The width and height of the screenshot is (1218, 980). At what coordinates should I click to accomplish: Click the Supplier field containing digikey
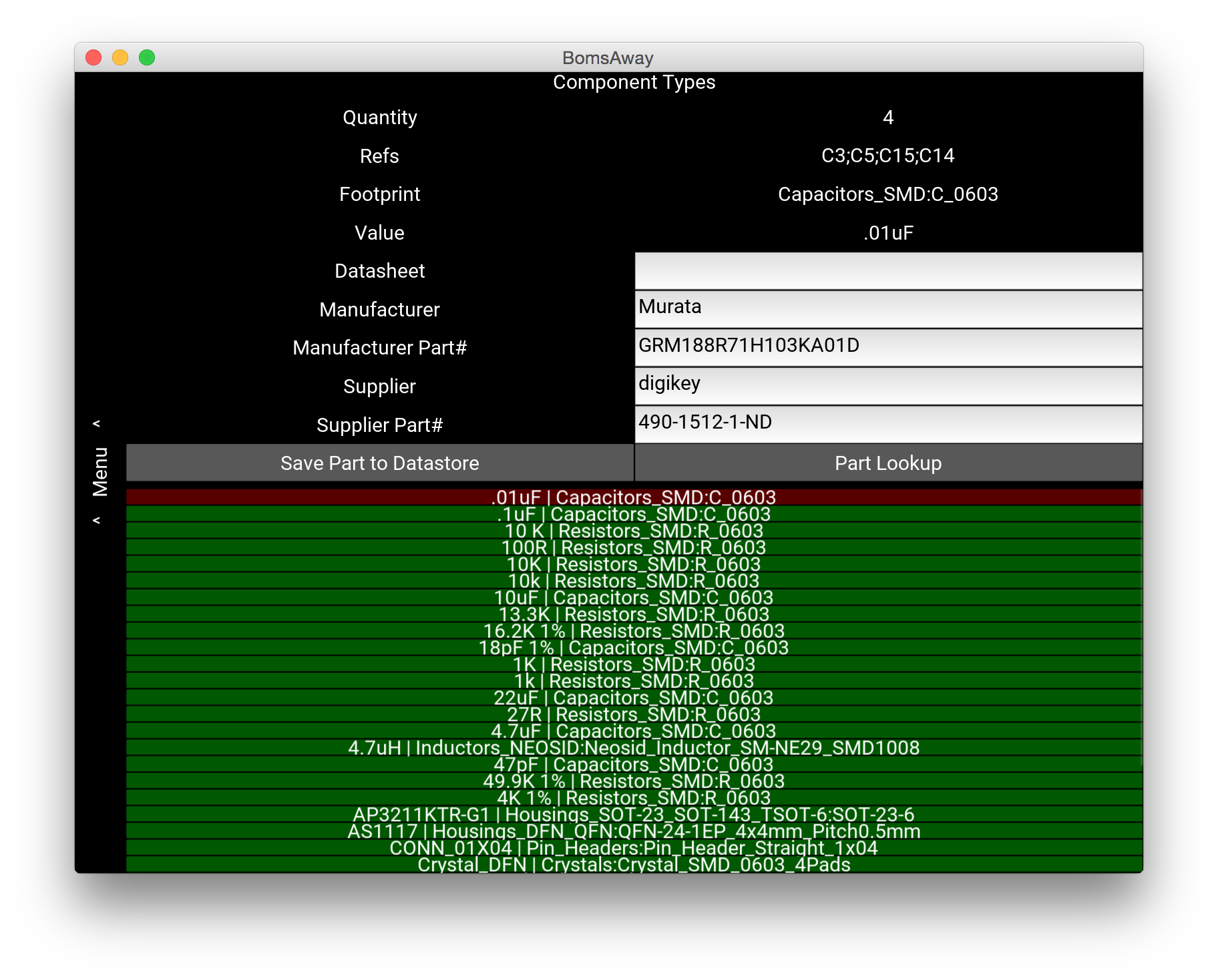[888, 386]
